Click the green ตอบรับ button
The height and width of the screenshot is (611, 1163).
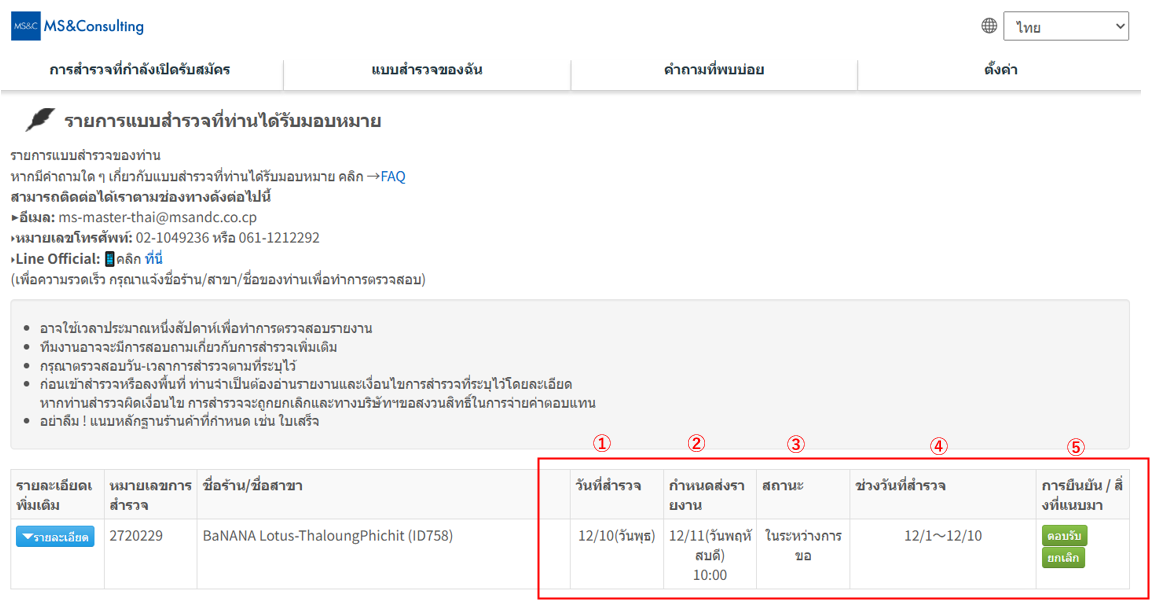point(1064,535)
